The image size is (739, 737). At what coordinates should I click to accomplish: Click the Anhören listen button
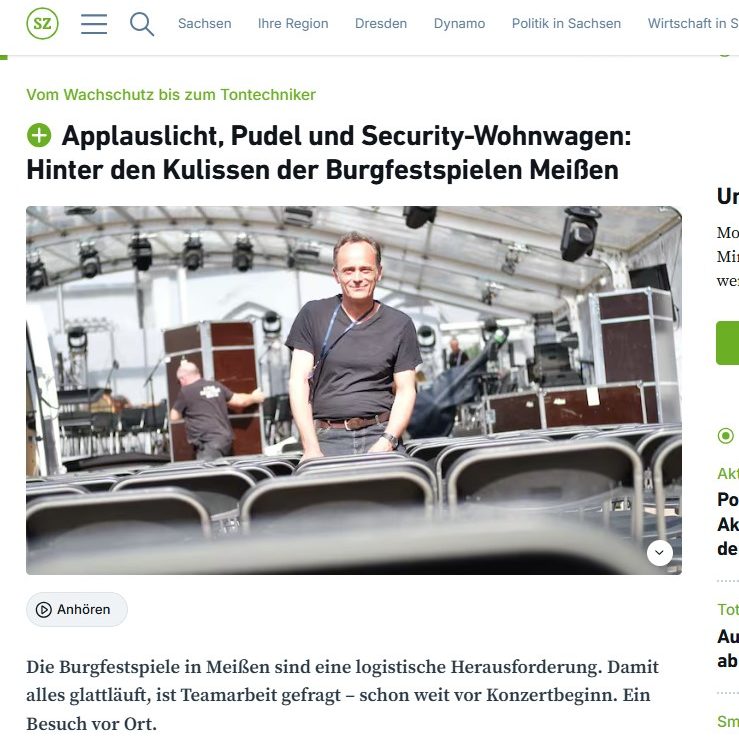point(76,609)
